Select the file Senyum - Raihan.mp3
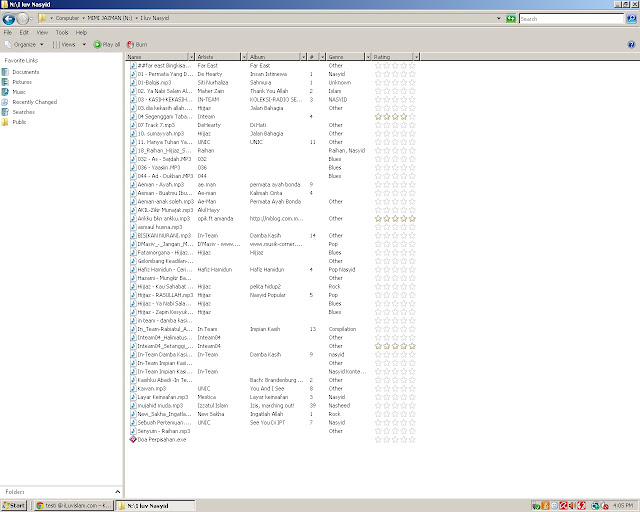 (x=164, y=431)
